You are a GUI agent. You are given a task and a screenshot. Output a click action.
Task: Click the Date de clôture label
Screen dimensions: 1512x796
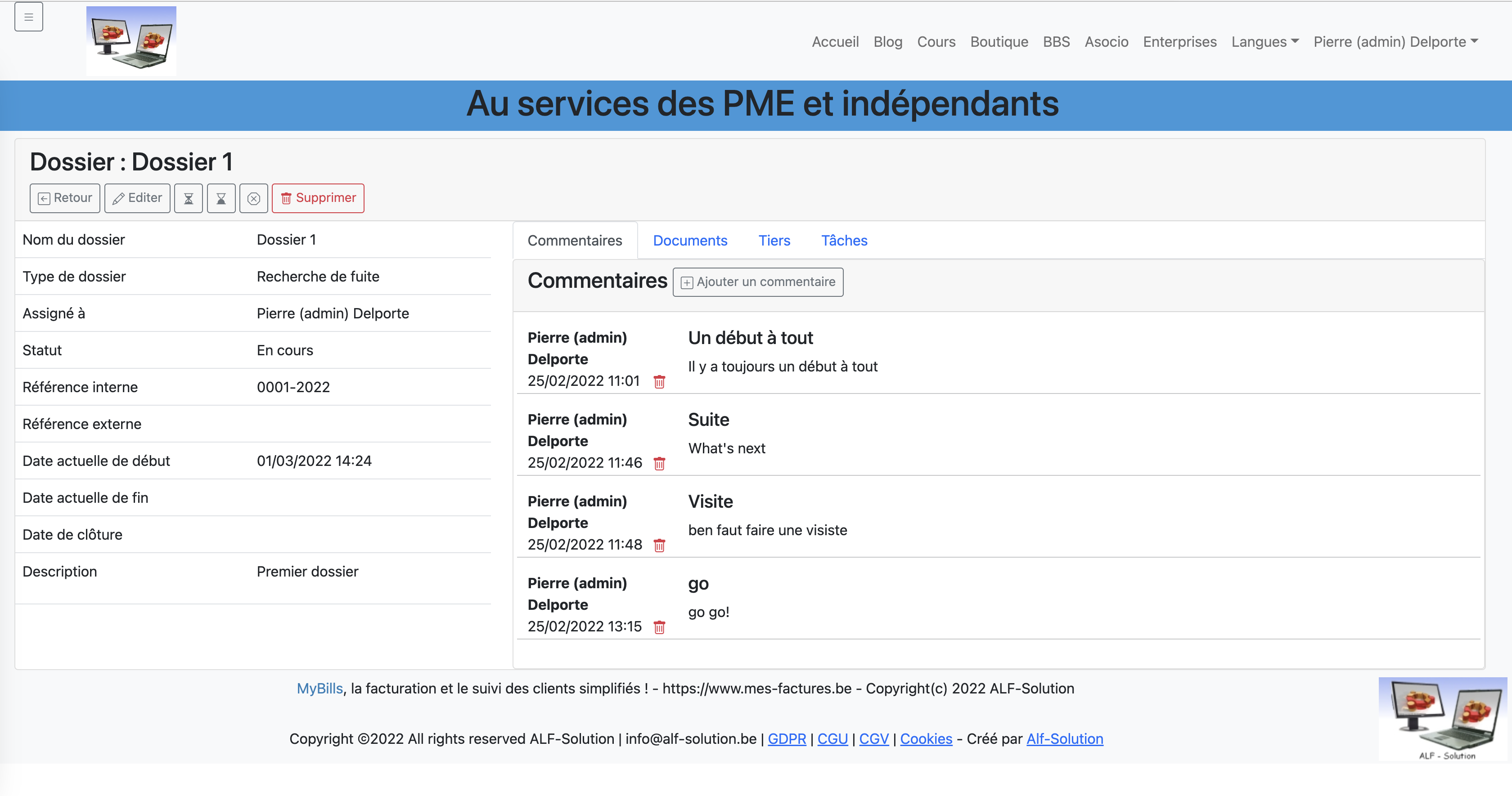point(72,534)
